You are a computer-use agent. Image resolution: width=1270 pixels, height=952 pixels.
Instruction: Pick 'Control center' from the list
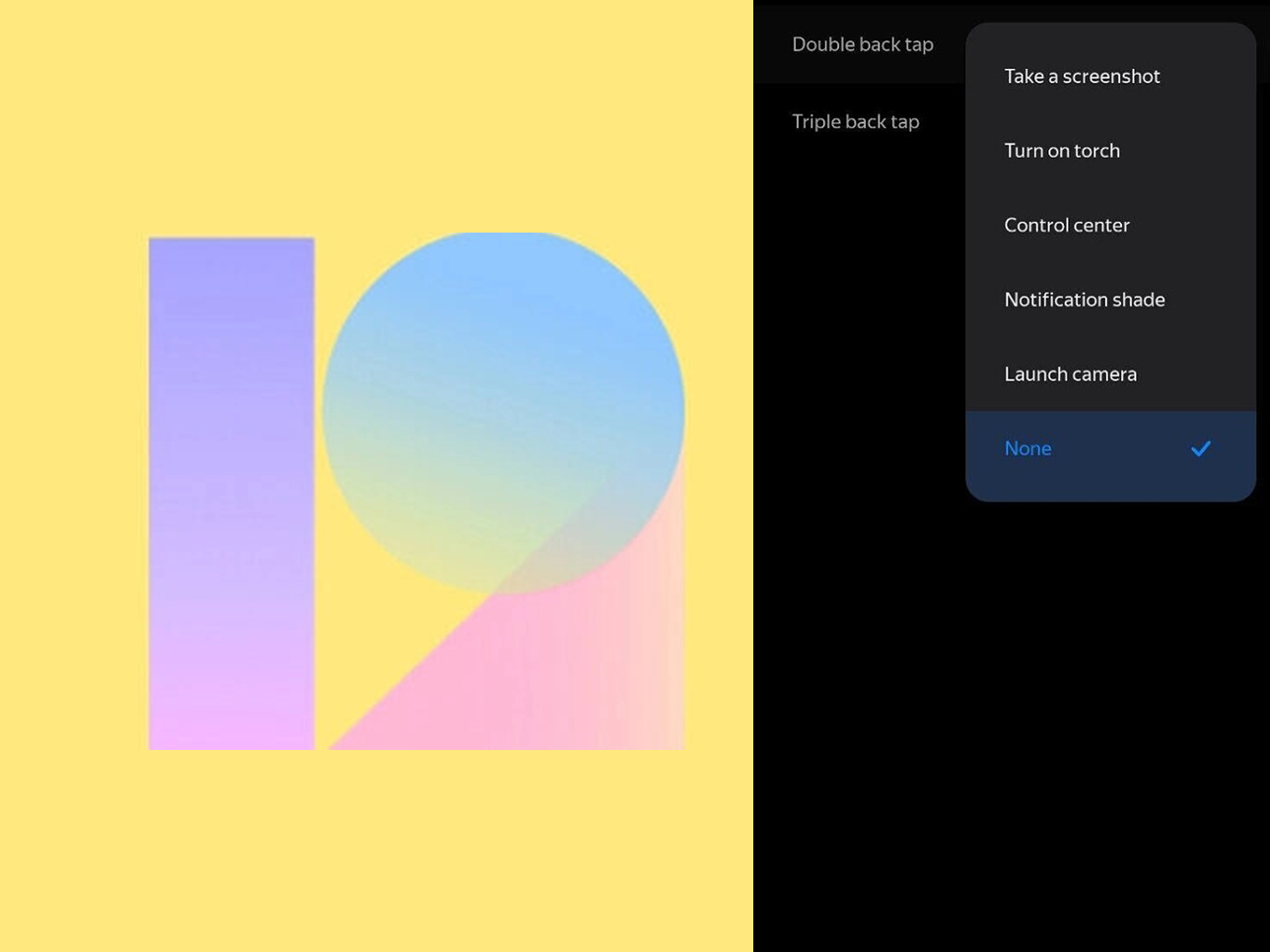coord(1110,225)
